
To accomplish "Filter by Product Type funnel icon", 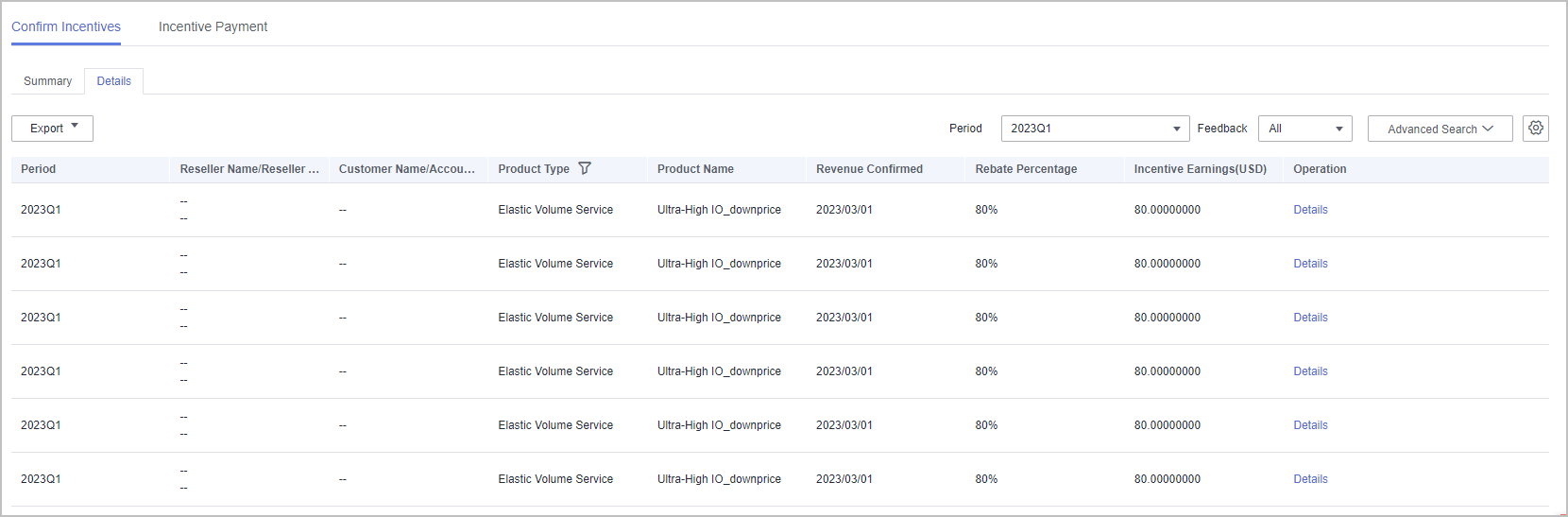I will pos(585,168).
